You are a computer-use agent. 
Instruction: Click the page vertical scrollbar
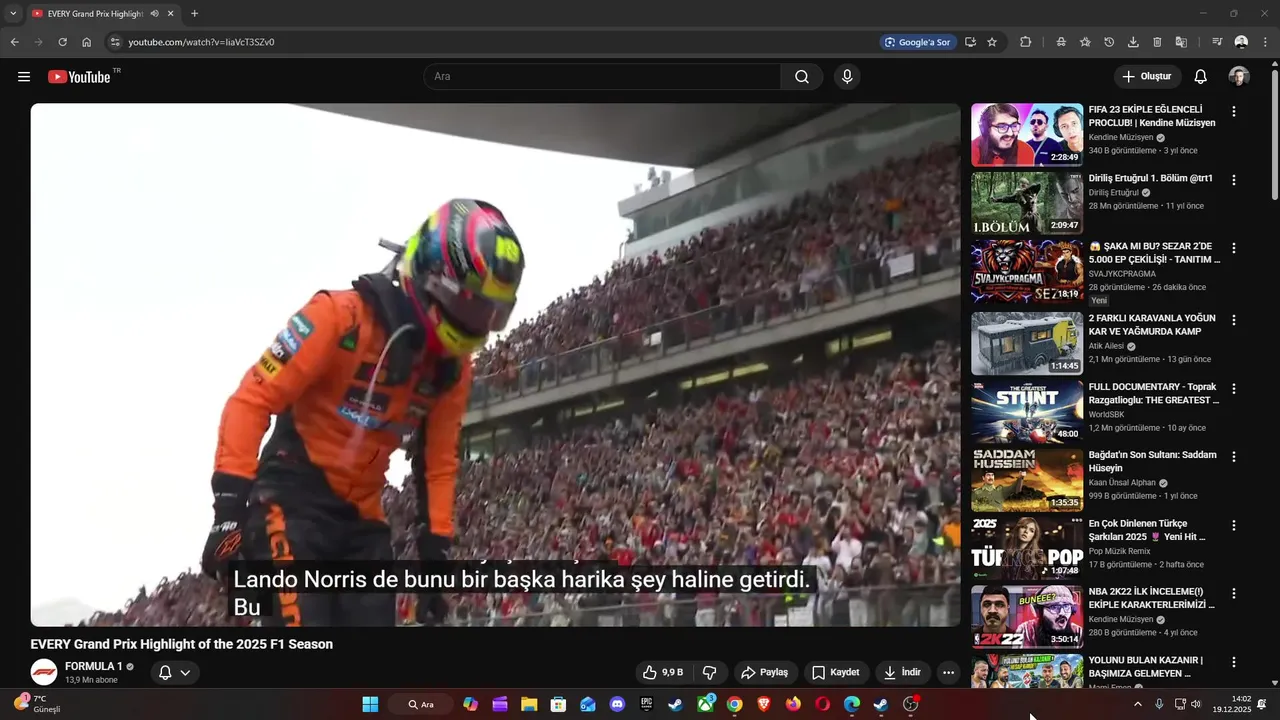click(1274, 135)
